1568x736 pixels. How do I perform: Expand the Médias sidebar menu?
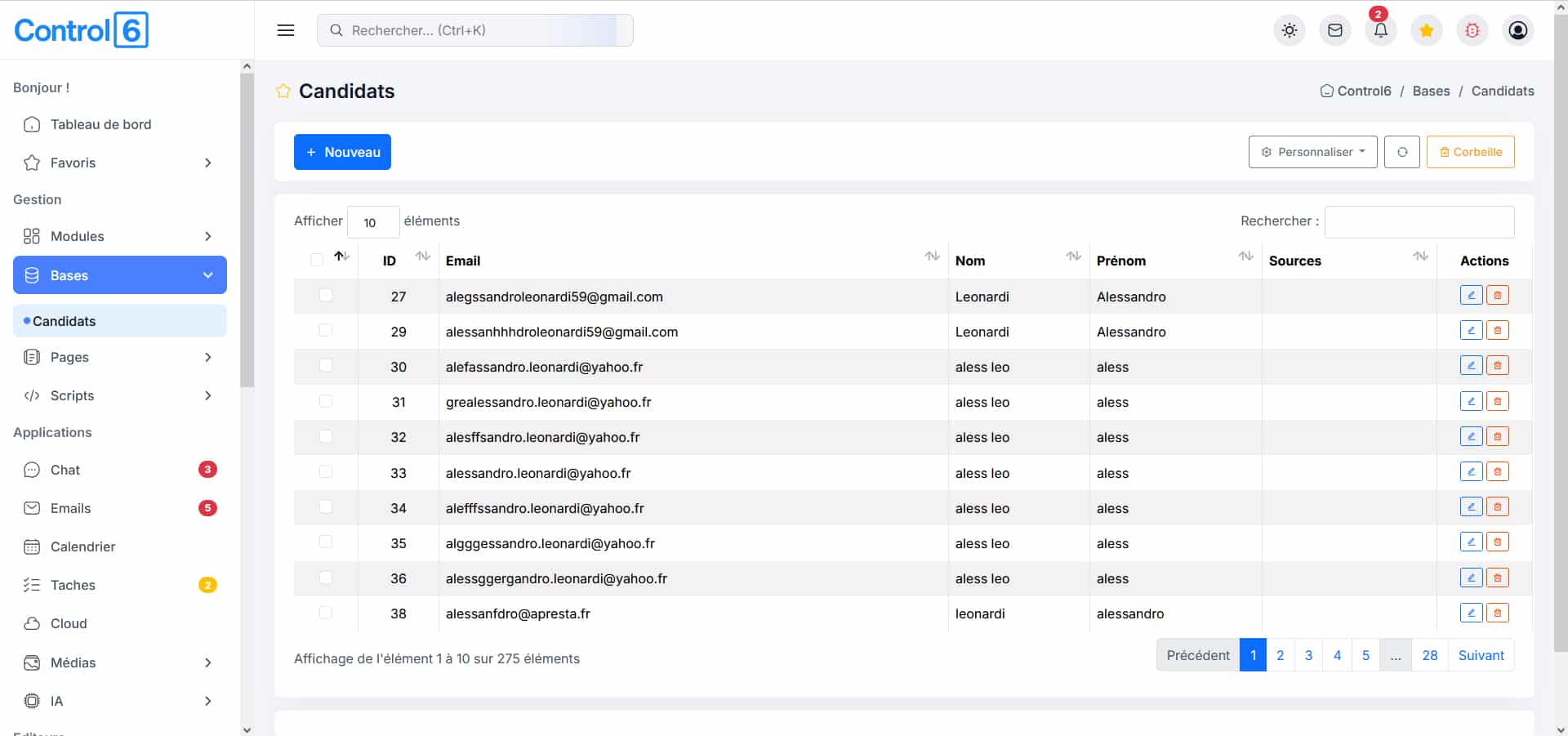[x=119, y=662]
